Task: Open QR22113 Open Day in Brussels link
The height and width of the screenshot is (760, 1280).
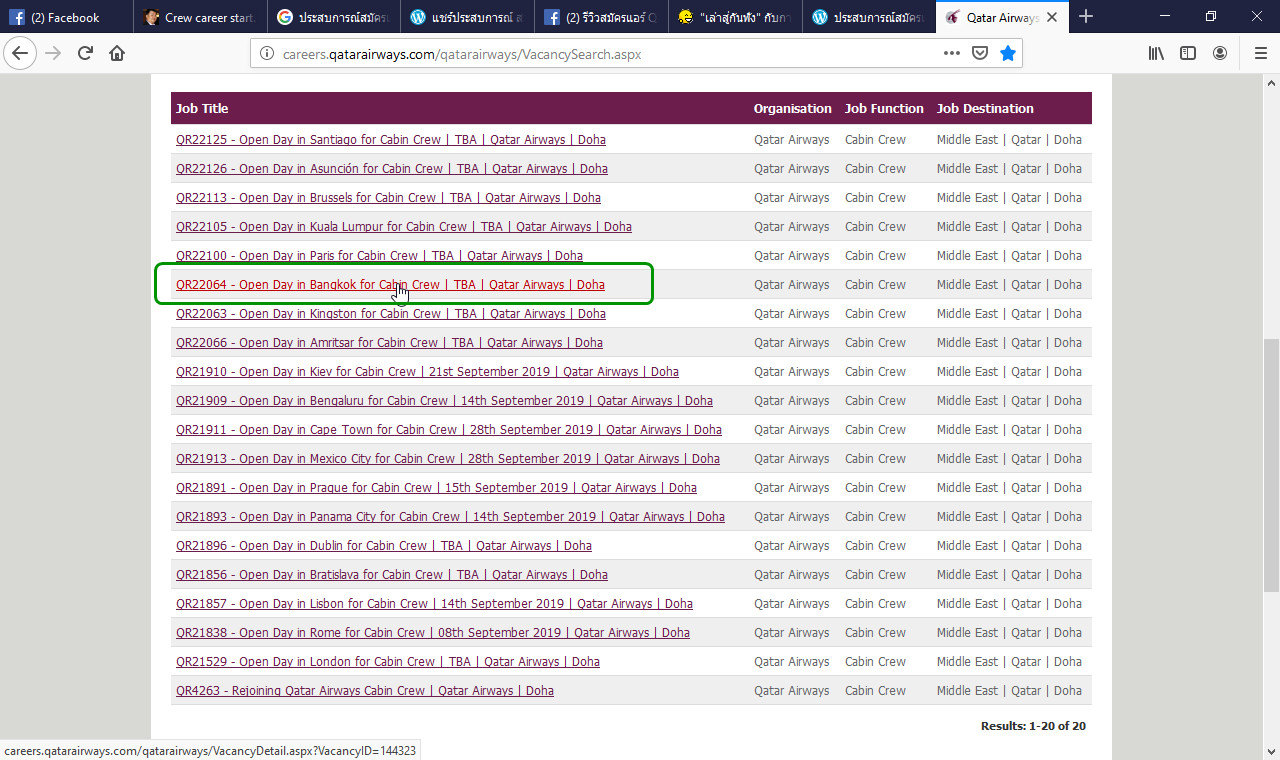Action: click(x=388, y=198)
